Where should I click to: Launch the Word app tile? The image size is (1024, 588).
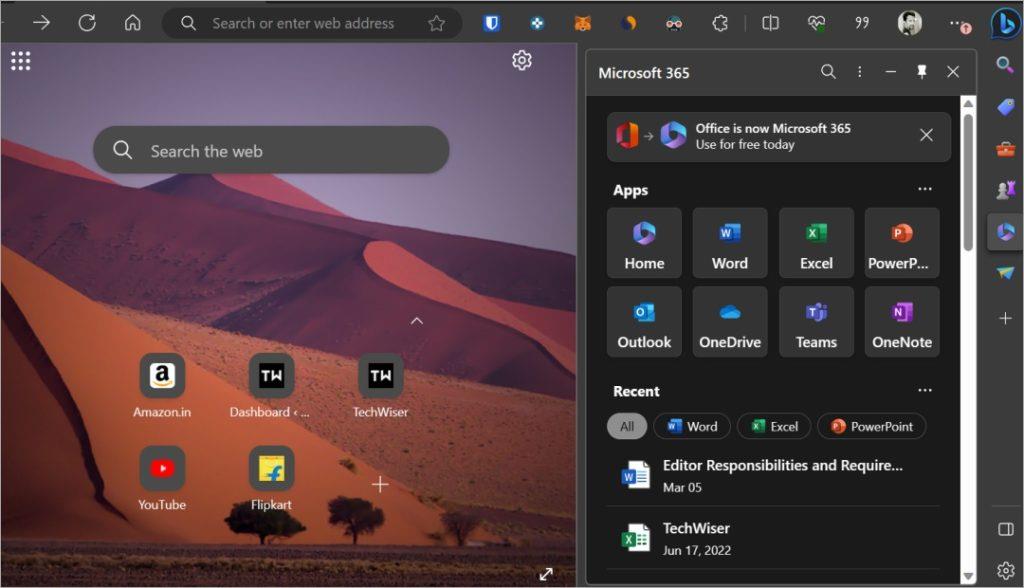[730, 243]
